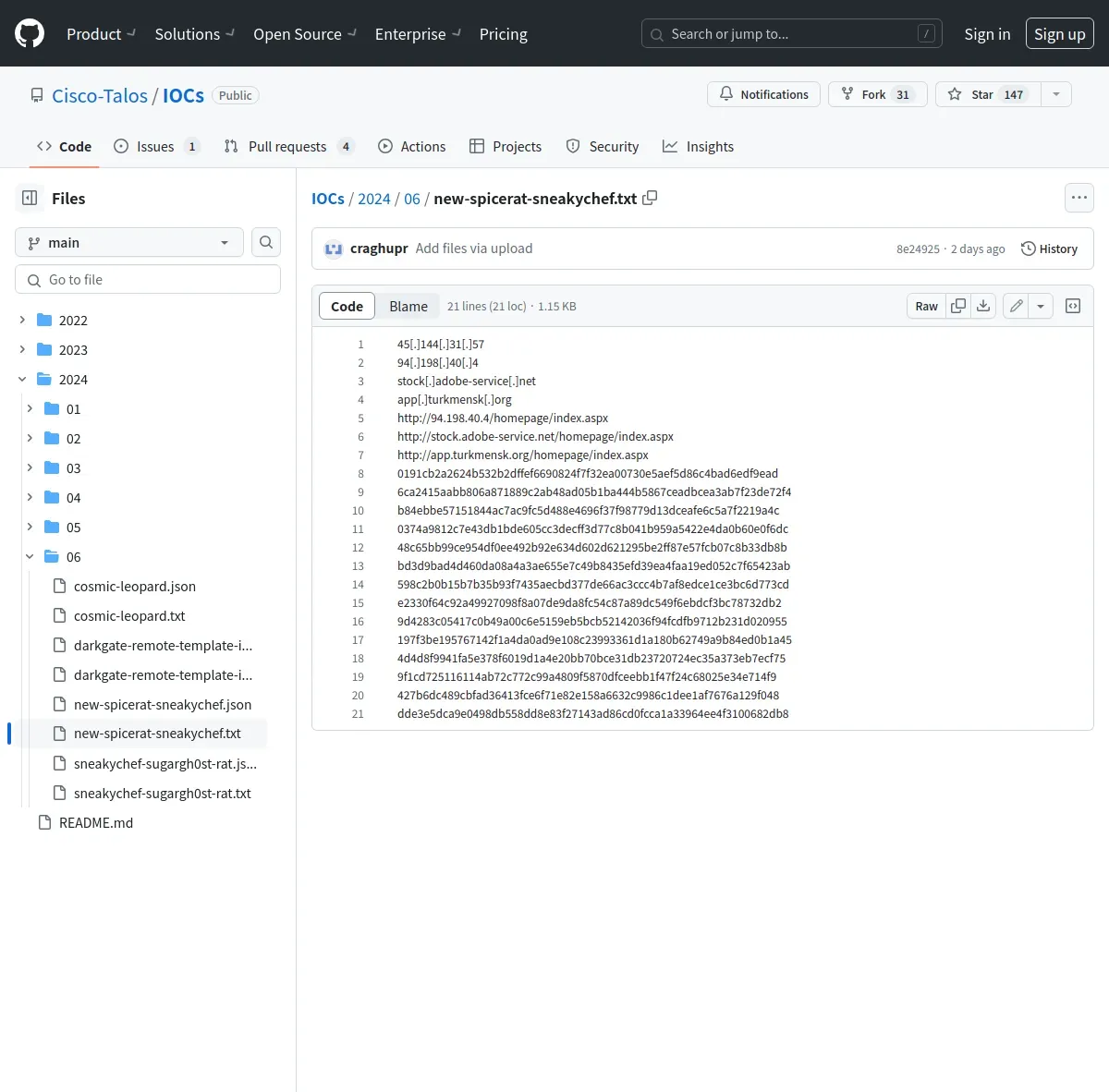Switch to the Security tab
Viewport: 1109px width, 1092px height.
pos(603,146)
